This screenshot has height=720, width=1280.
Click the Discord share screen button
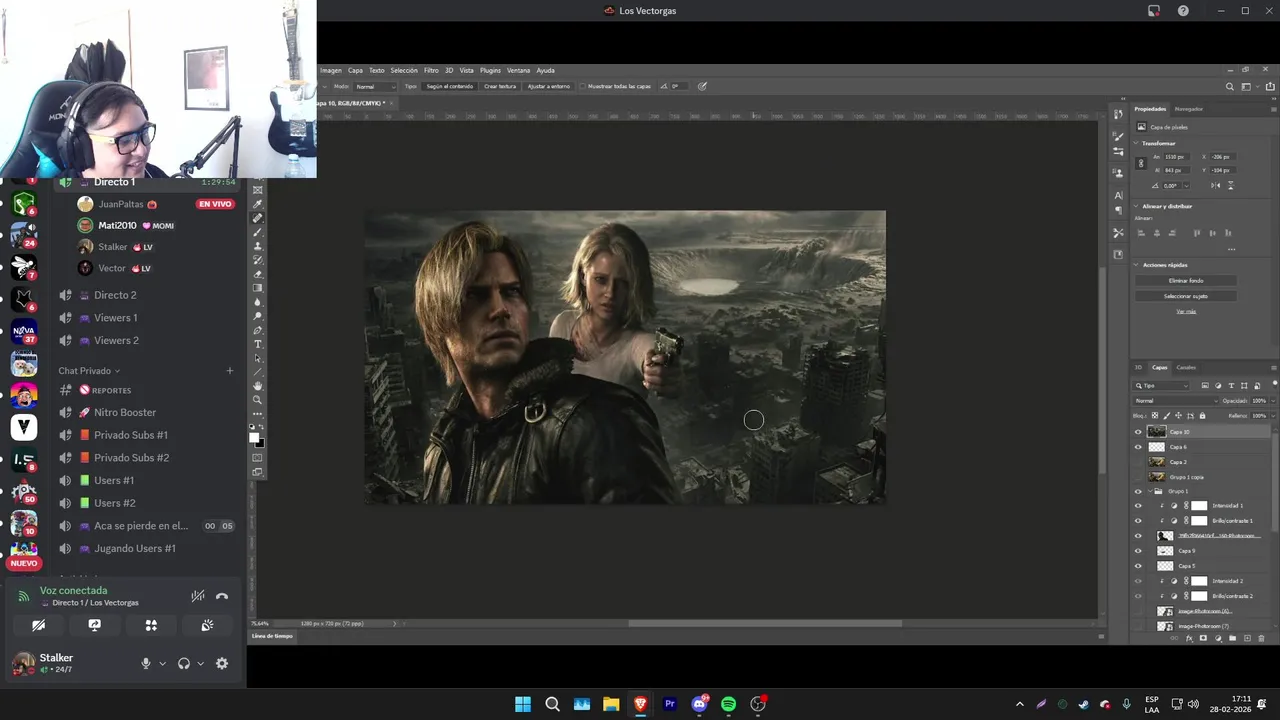pos(95,625)
